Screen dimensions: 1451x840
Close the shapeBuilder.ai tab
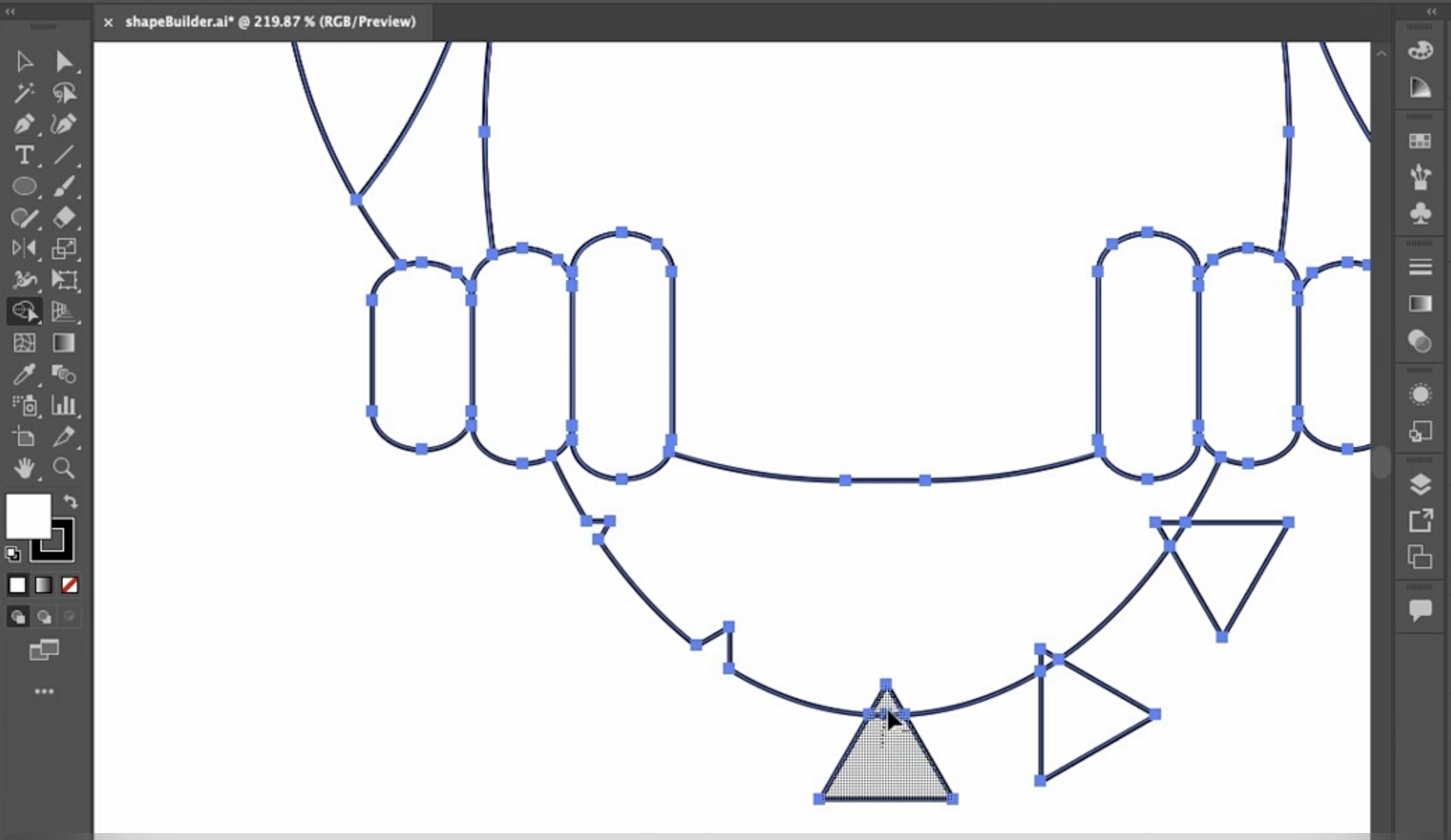[108, 22]
